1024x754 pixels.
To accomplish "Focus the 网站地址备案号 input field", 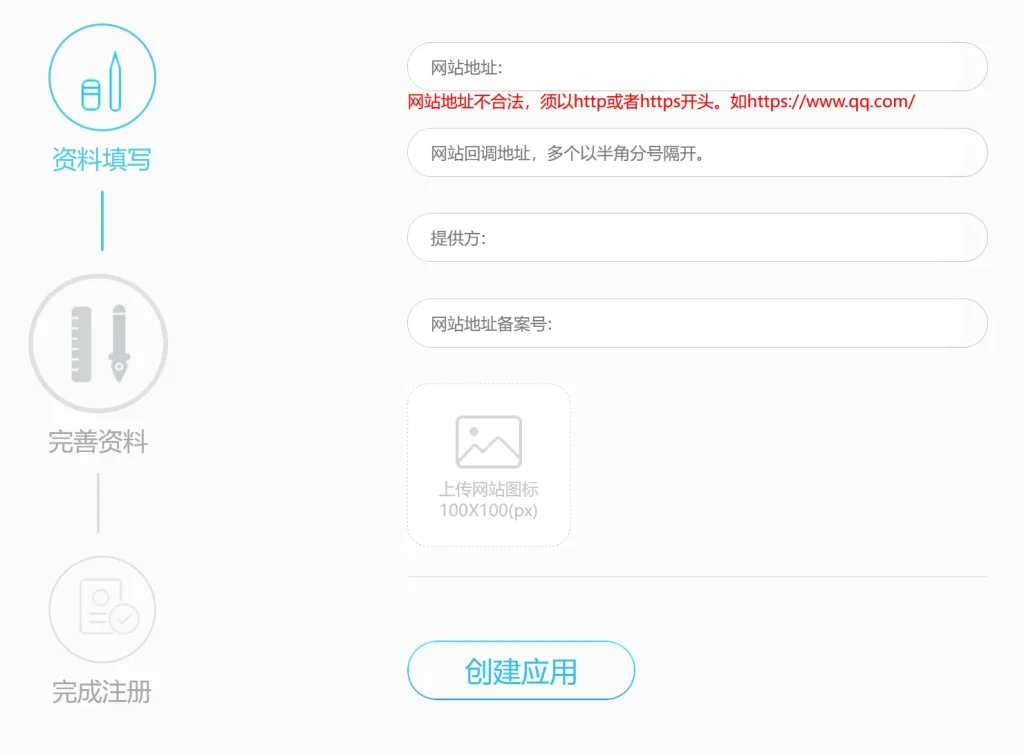I will 697,323.
